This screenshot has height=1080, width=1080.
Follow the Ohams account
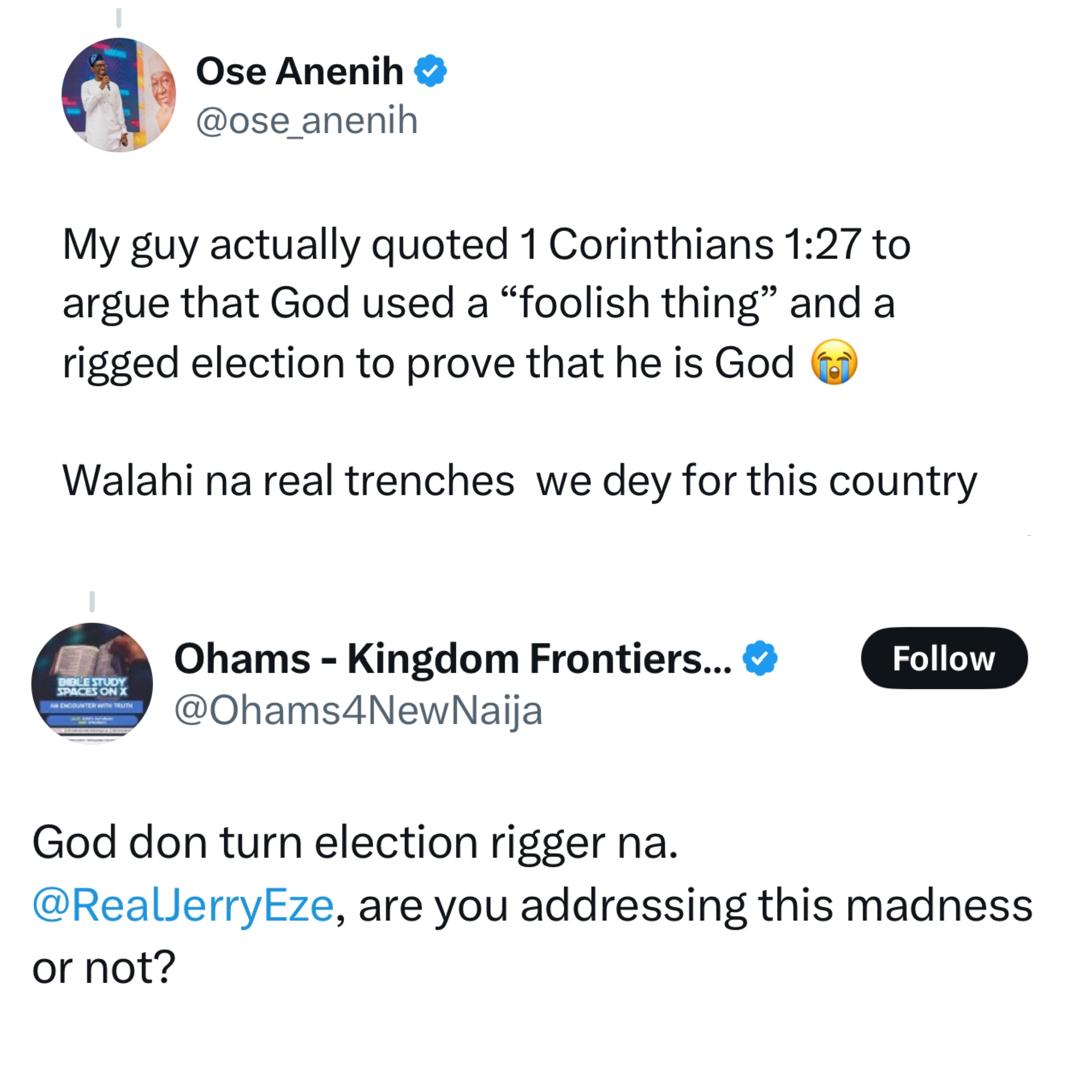[x=943, y=659]
